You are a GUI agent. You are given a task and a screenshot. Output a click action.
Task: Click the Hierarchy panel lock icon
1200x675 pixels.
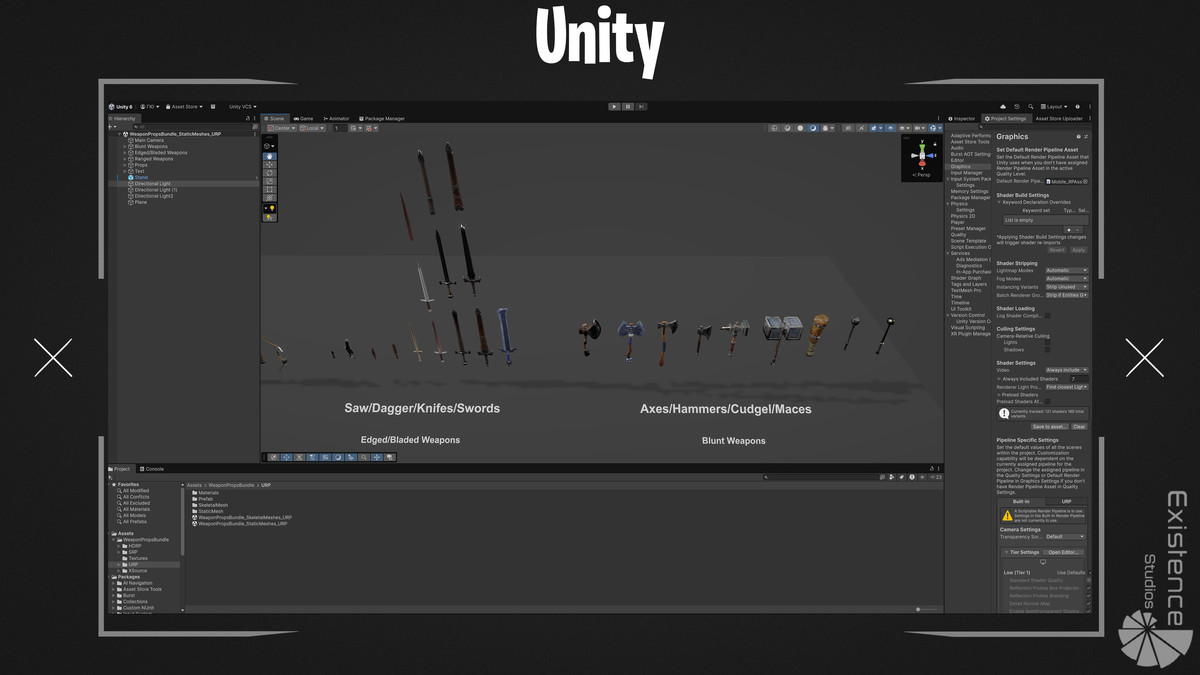click(x=248, y=118)
